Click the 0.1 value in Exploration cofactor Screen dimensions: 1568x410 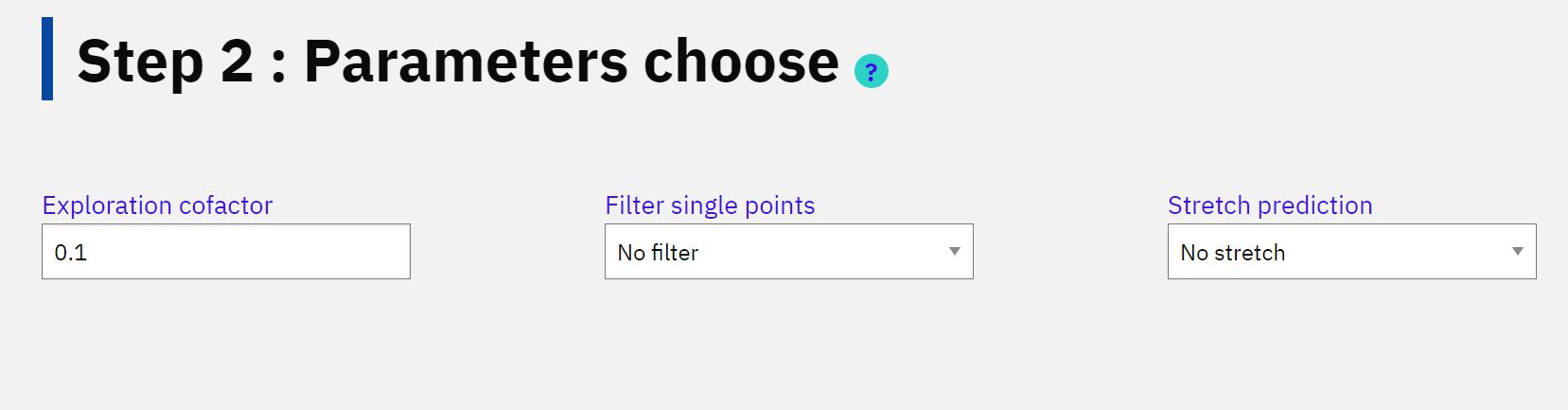point(70,253)
